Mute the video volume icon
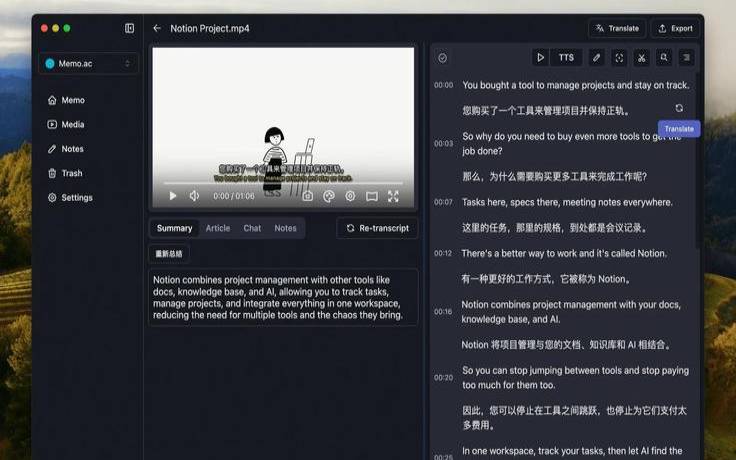 pyautogui.click(x=194, y=196)
